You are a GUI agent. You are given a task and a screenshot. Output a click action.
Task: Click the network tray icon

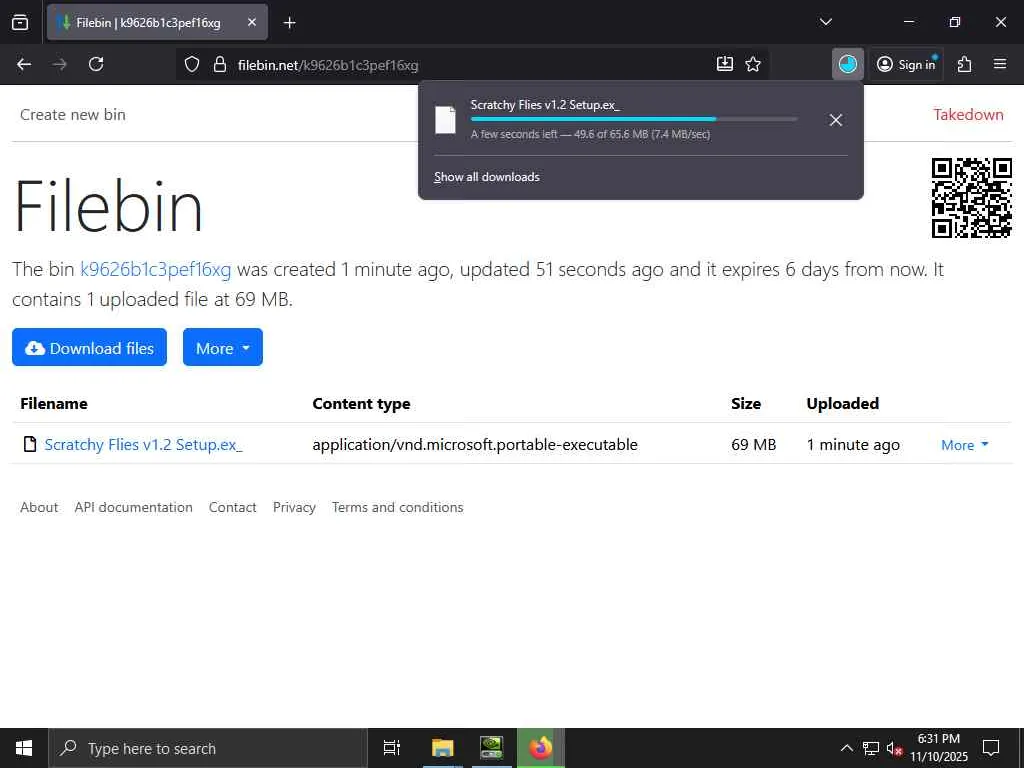click(871, 748)
